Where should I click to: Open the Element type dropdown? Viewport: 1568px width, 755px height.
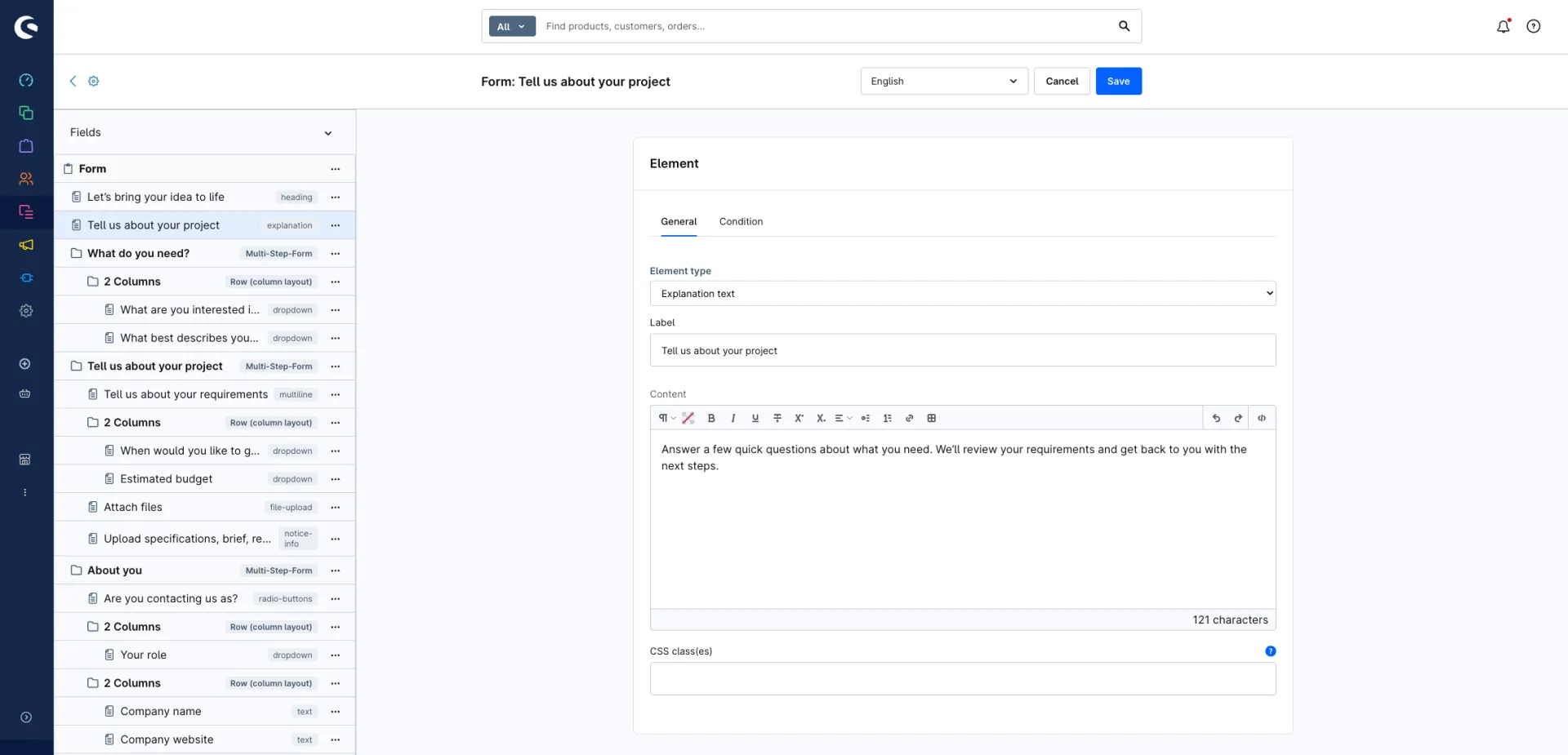tap(963, 294)
